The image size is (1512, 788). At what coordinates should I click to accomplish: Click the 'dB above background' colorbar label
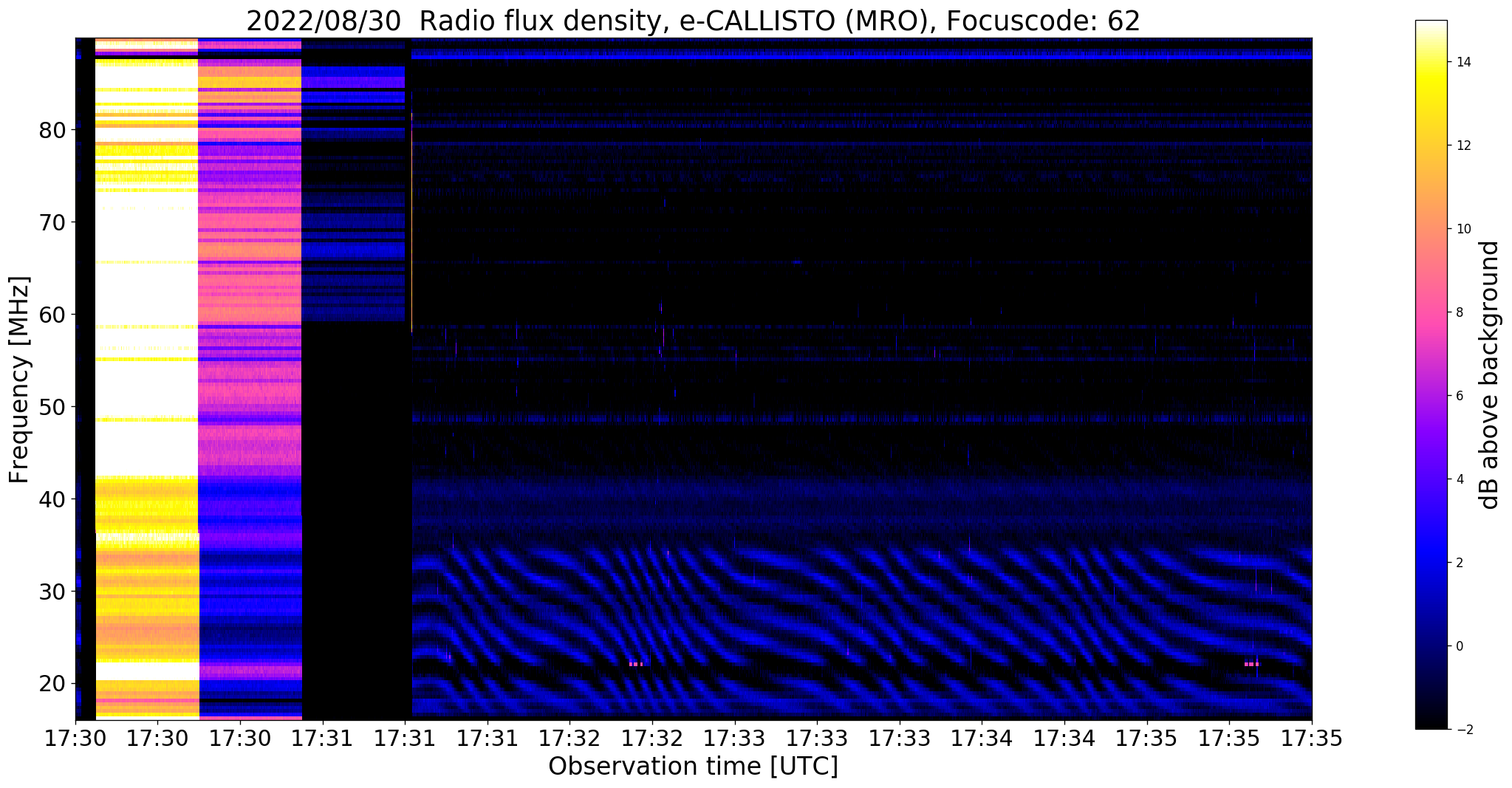1489,374
